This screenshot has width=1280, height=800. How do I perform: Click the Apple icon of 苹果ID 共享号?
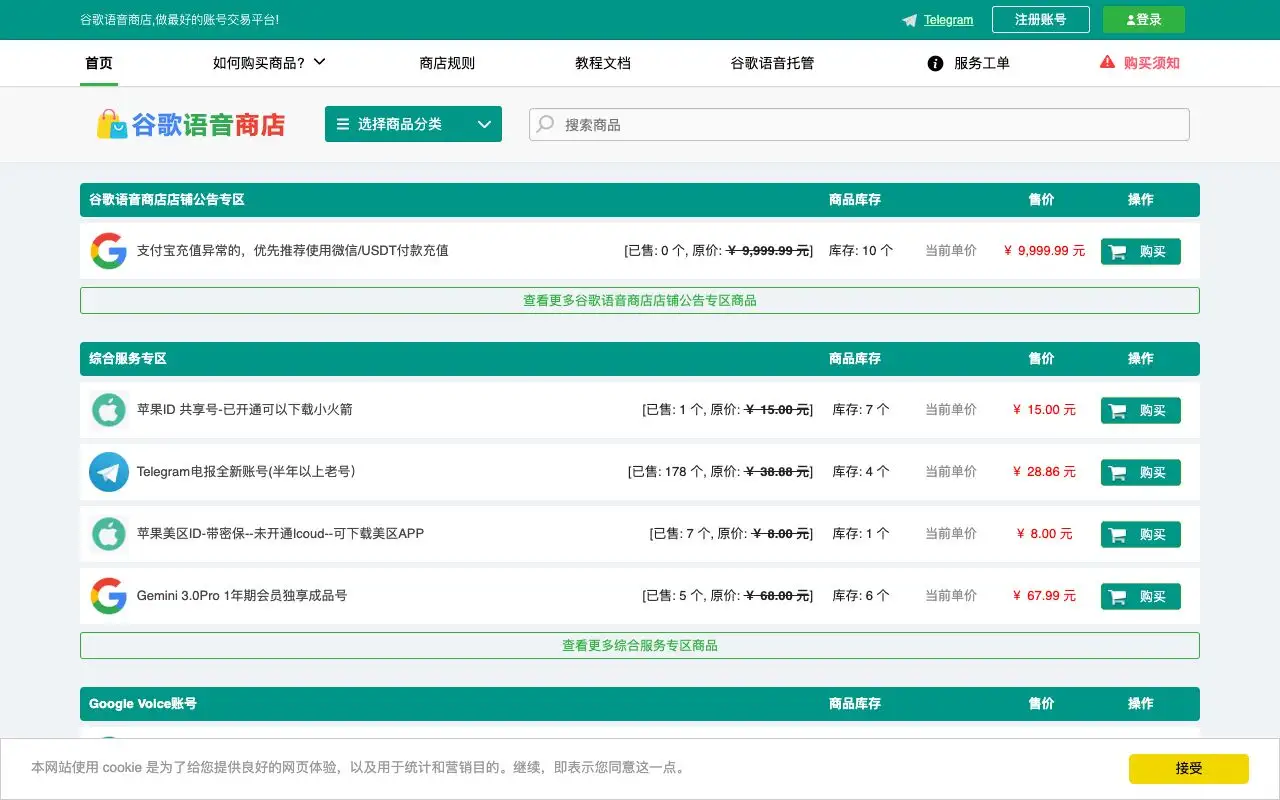(108, 410)
